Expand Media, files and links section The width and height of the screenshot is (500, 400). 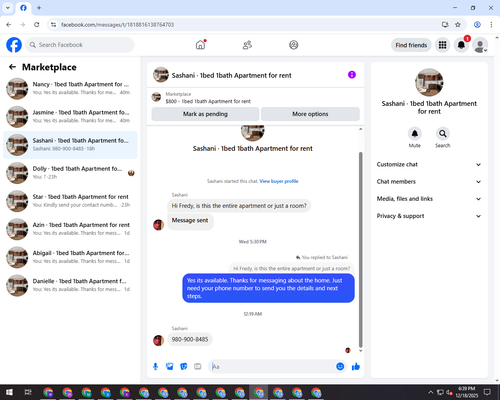tap(429, 199)
